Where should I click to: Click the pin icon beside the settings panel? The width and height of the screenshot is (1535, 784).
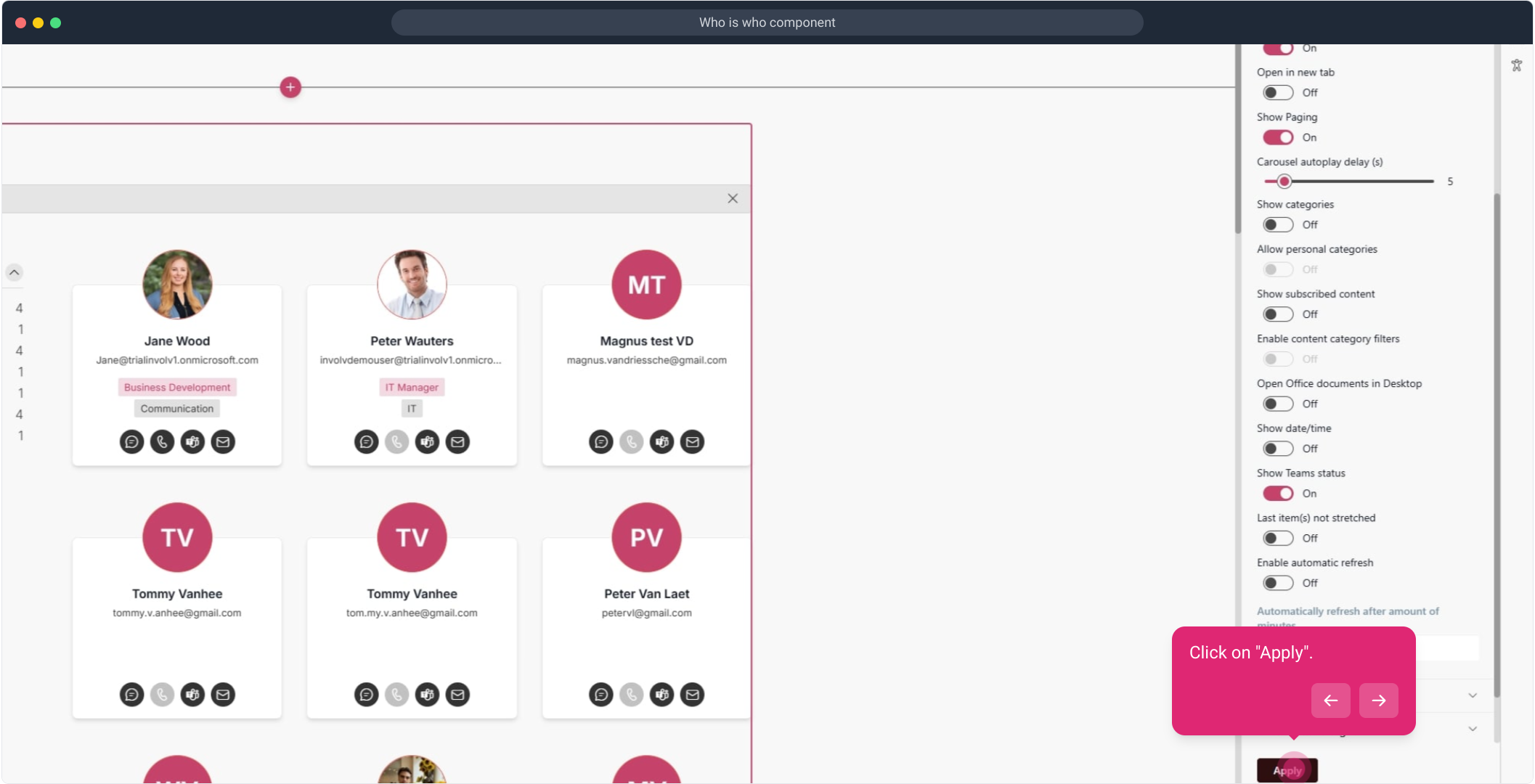point(1517,65)
